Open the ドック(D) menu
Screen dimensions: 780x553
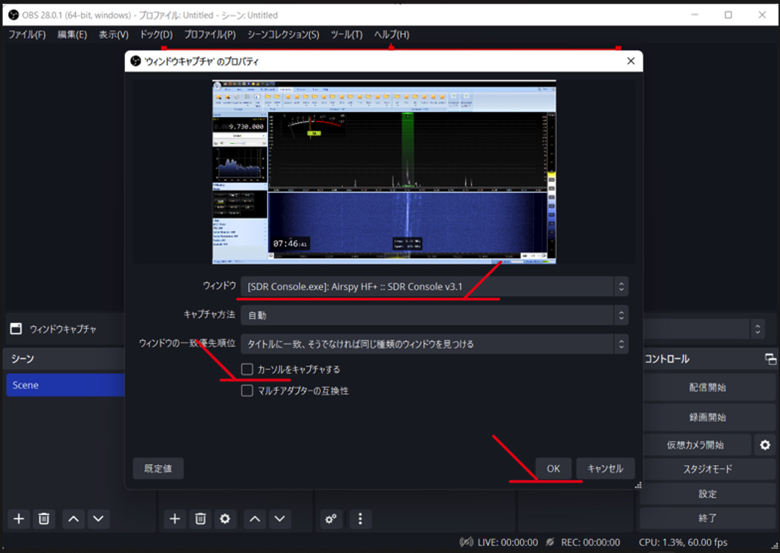156,34
